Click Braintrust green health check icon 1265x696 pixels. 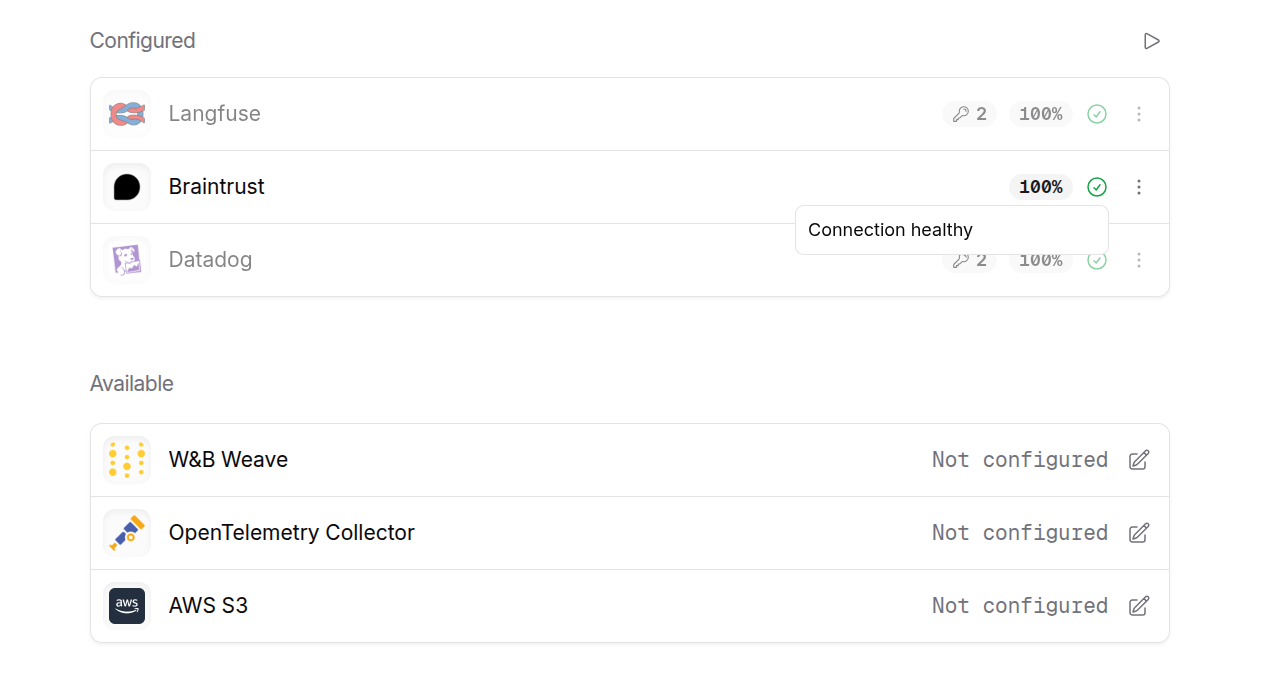pos(1097,187)
